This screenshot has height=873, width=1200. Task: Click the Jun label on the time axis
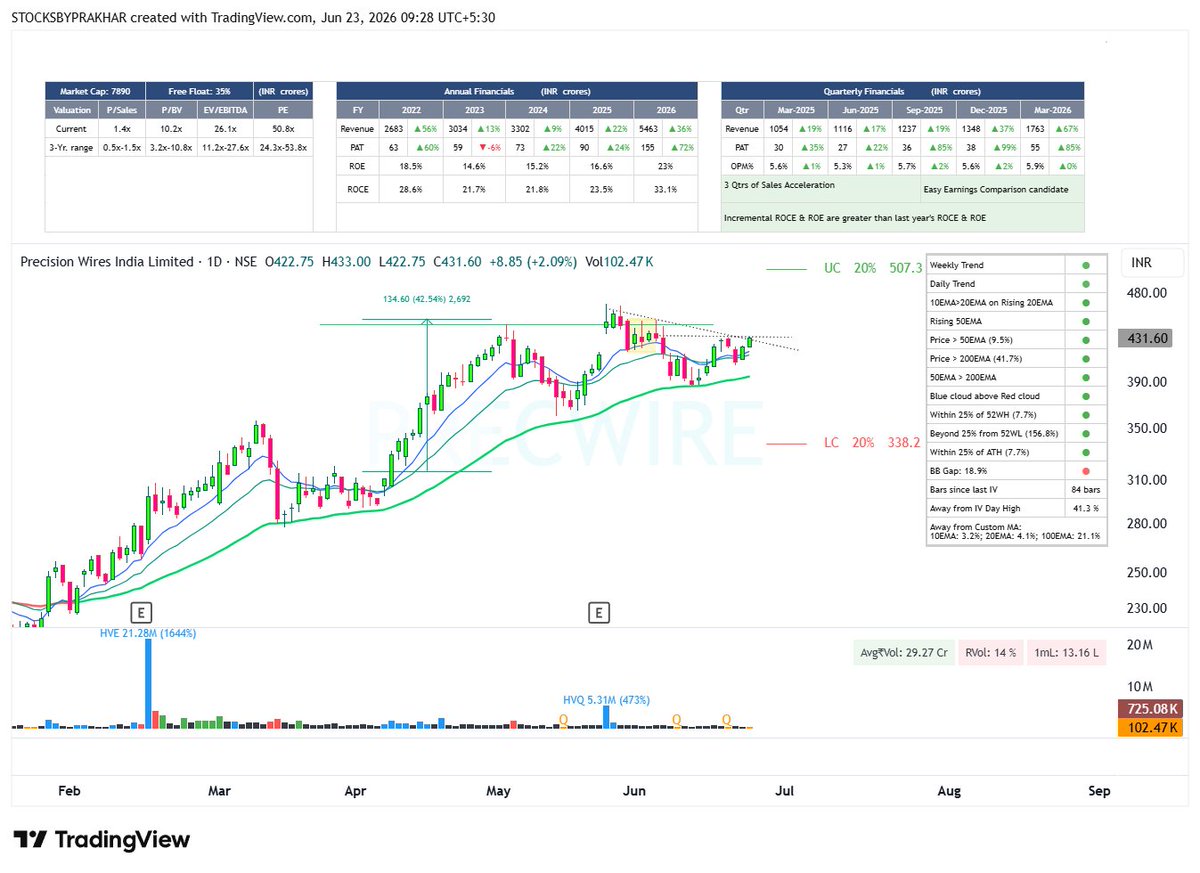(x=634, y=791)
